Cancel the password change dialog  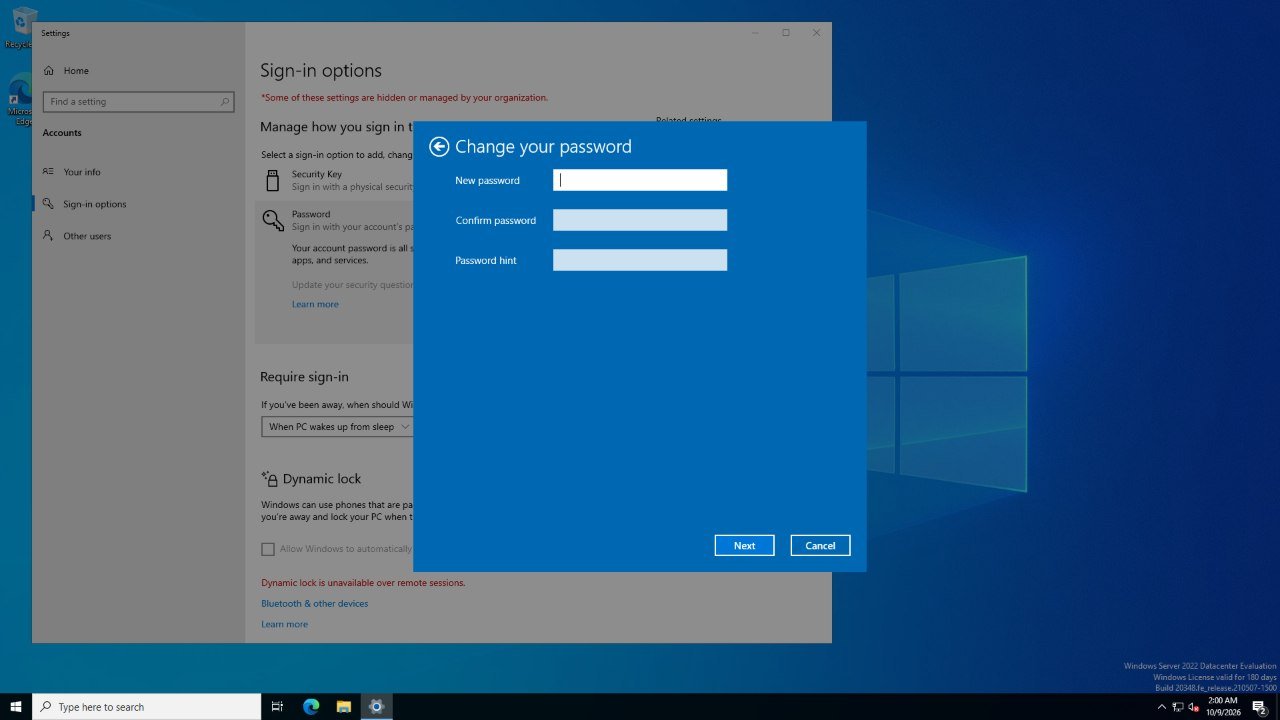[x=820, y=545]
